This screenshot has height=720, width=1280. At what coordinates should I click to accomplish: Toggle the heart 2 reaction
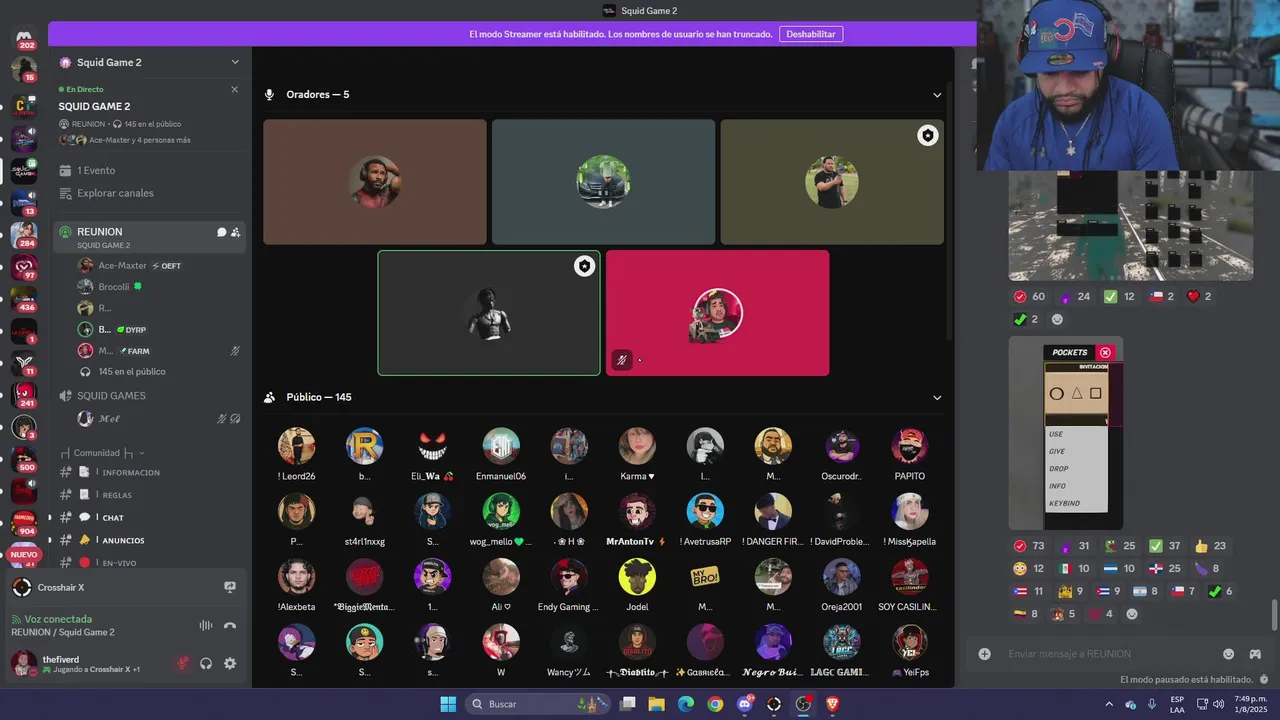tap(1199, 296)
